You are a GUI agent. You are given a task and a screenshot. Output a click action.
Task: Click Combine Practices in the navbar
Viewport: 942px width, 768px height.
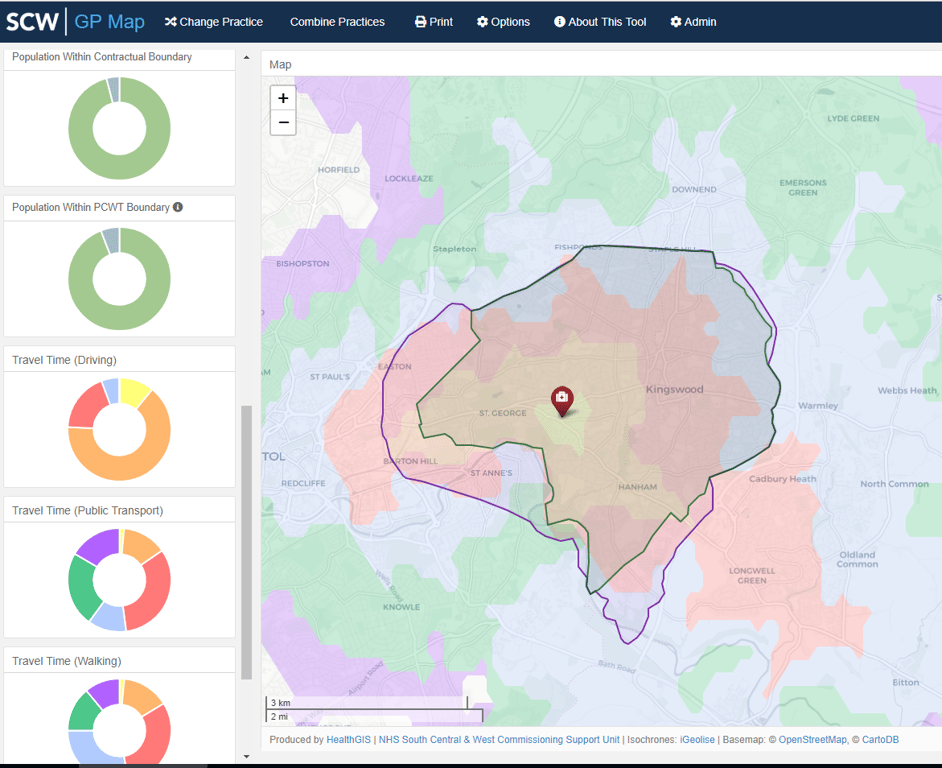337,22
